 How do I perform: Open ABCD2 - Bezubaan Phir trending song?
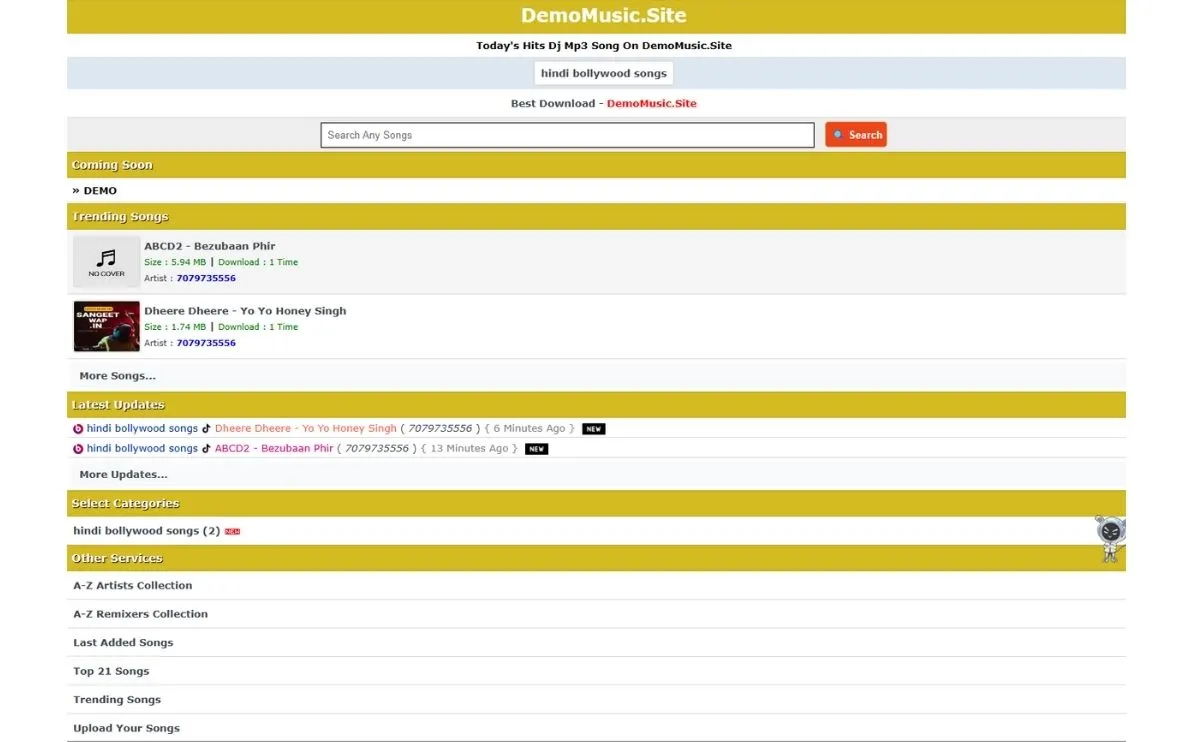point(209,246)
